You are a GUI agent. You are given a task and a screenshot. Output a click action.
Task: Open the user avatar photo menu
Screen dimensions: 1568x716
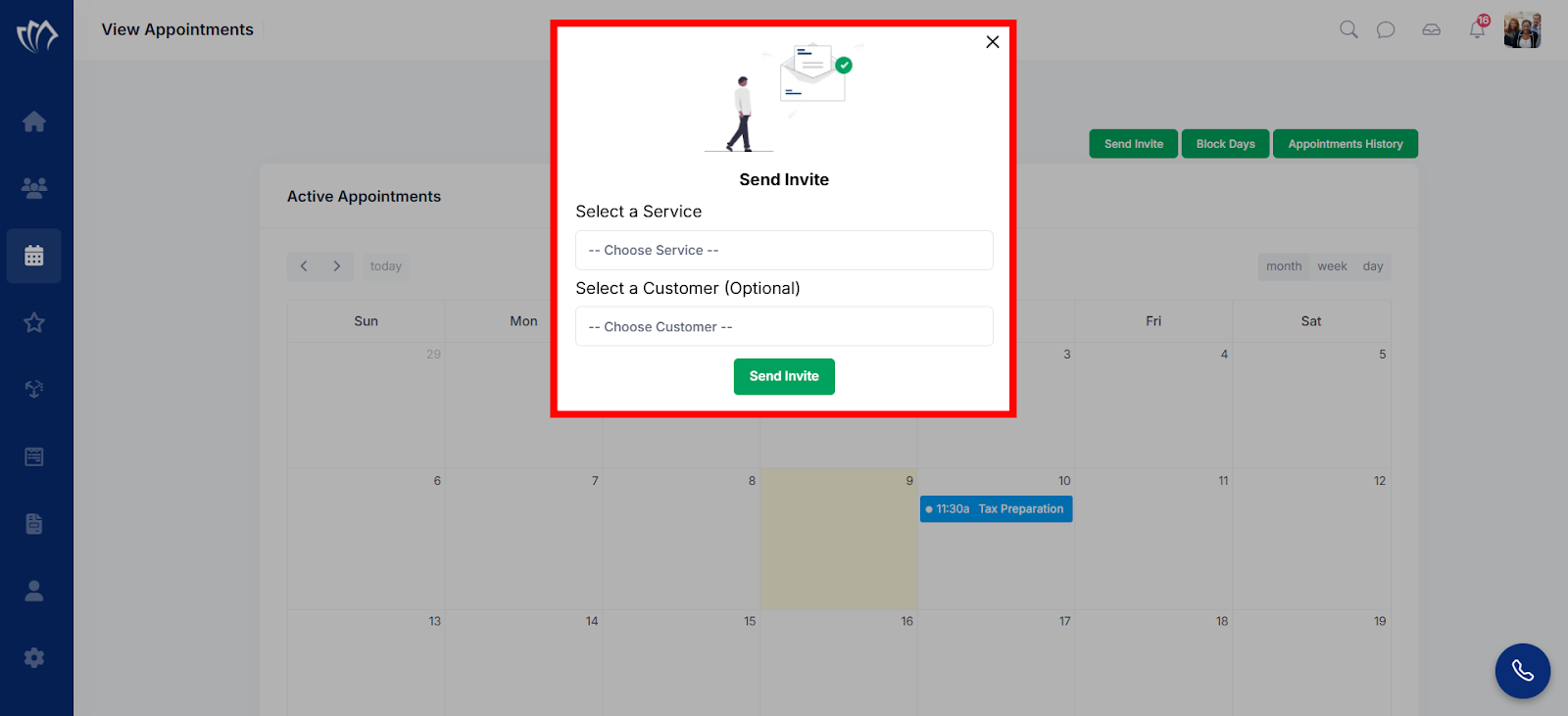(1523, 30)
